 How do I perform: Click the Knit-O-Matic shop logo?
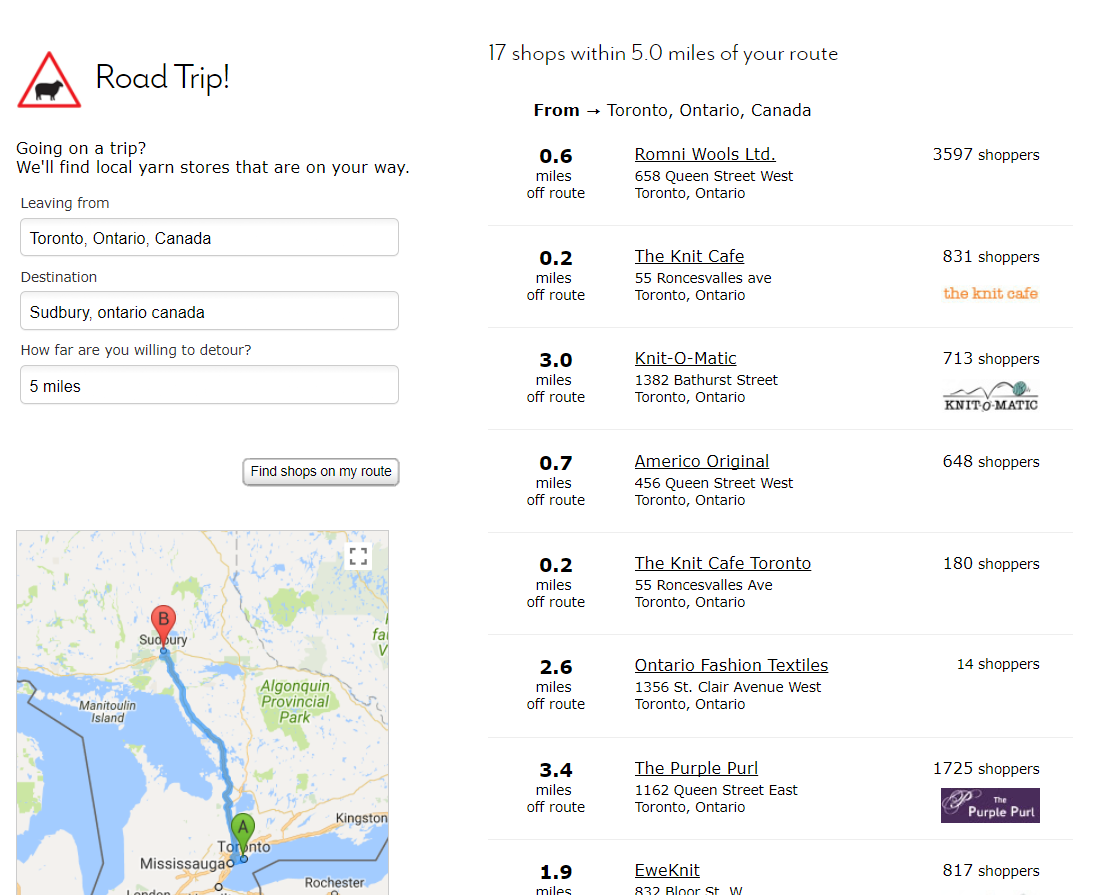[x=990, y=396]
